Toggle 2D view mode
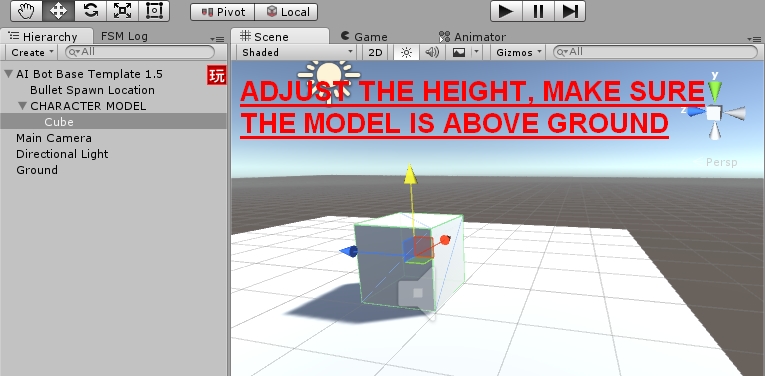The height and width of the screenshot is (376, 765). click(x=375, y=52)
